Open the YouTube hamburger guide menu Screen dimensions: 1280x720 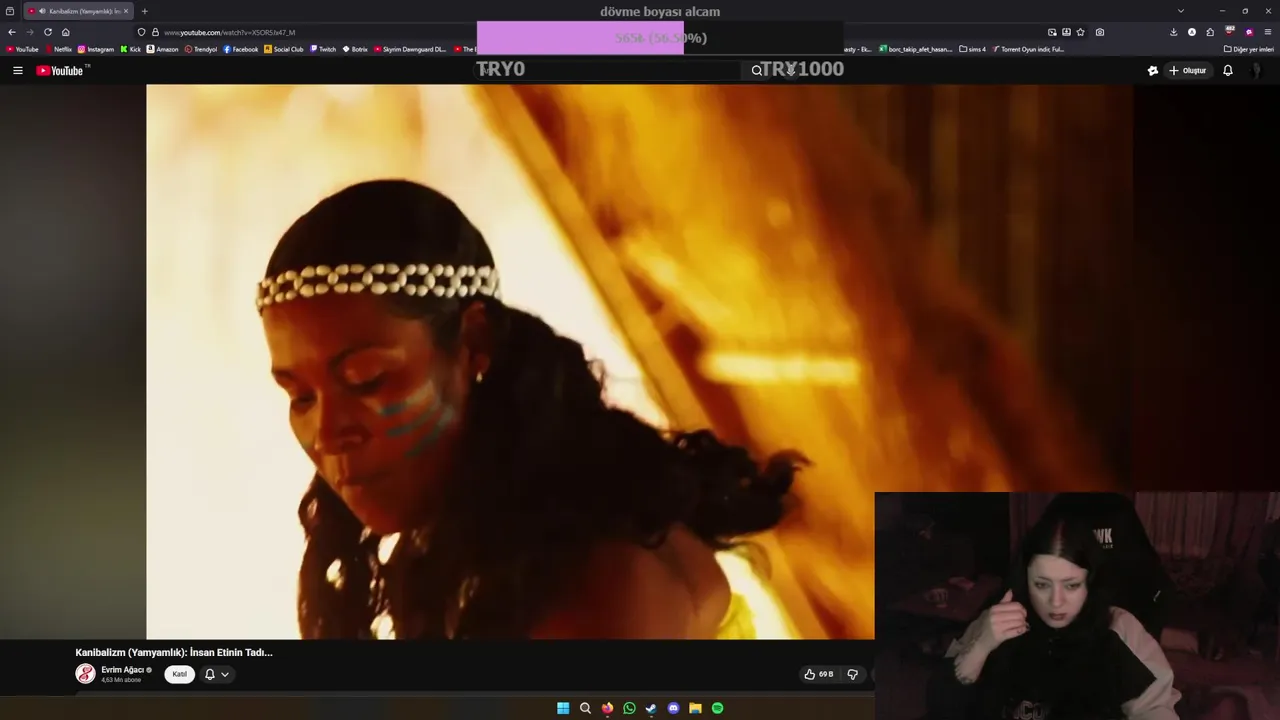click(17, 71)
